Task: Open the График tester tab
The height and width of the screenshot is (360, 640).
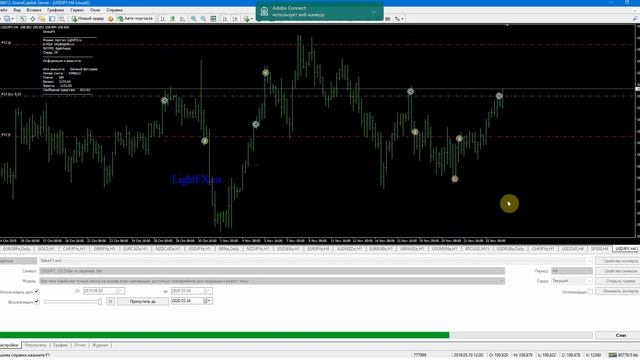Action: click(x=60, y=345)
